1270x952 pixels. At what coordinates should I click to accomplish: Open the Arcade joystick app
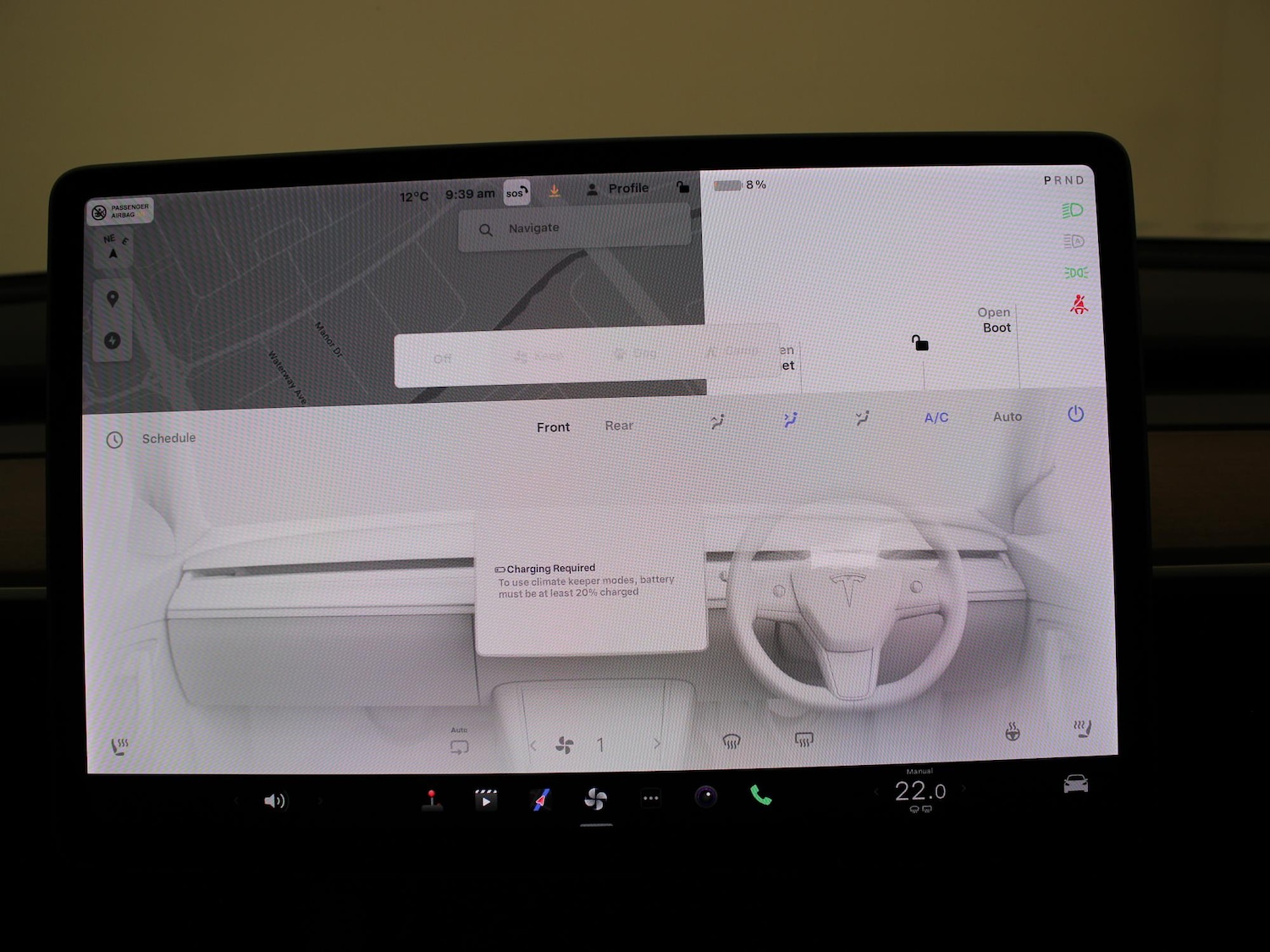click(x=432, y=800)
